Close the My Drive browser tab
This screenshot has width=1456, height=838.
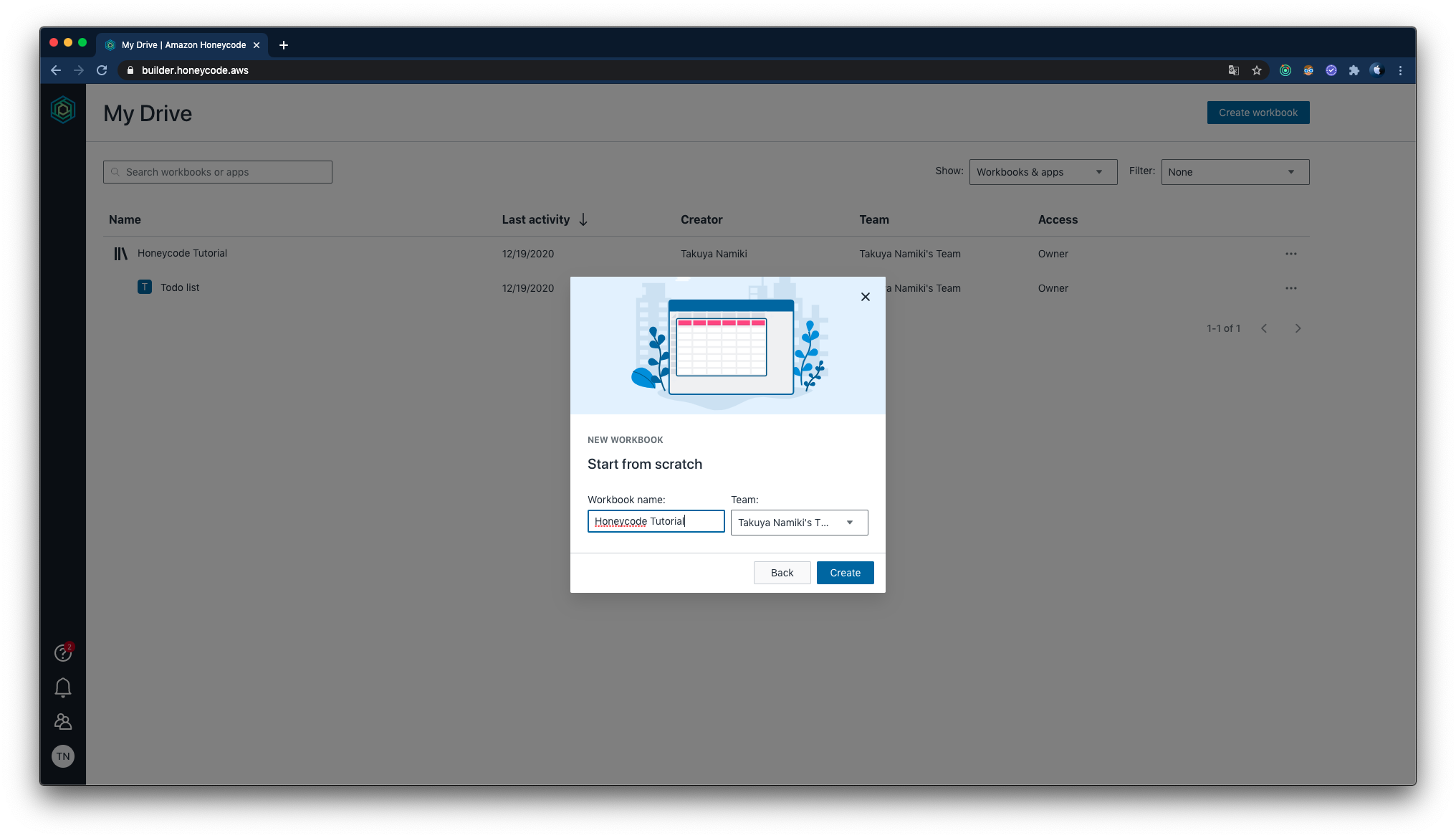(x=257, y=45)
